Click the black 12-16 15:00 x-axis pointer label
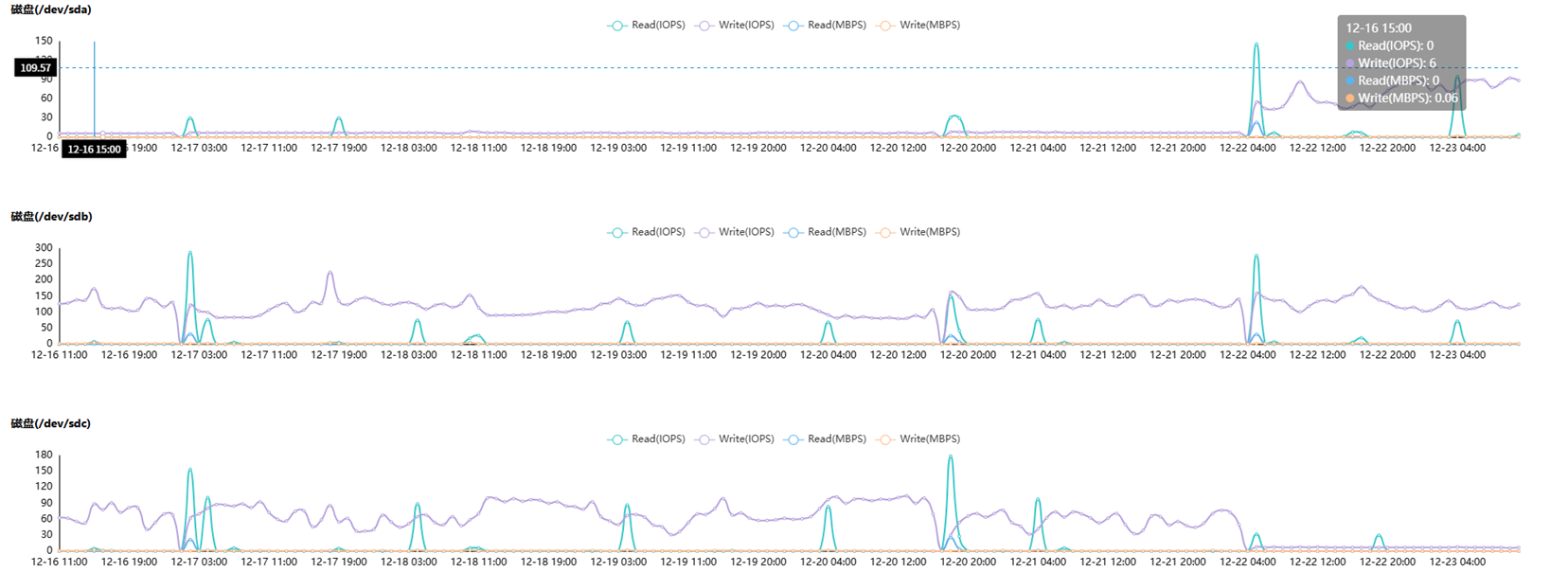This screenshot has height=572, width=1568. click(x=94, y=150)
